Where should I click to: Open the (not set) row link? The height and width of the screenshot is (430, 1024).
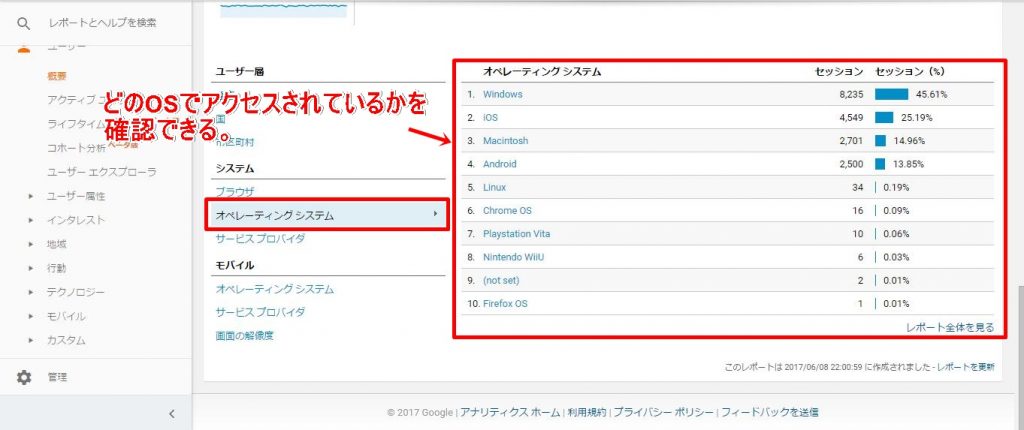[x=501, y=280]
